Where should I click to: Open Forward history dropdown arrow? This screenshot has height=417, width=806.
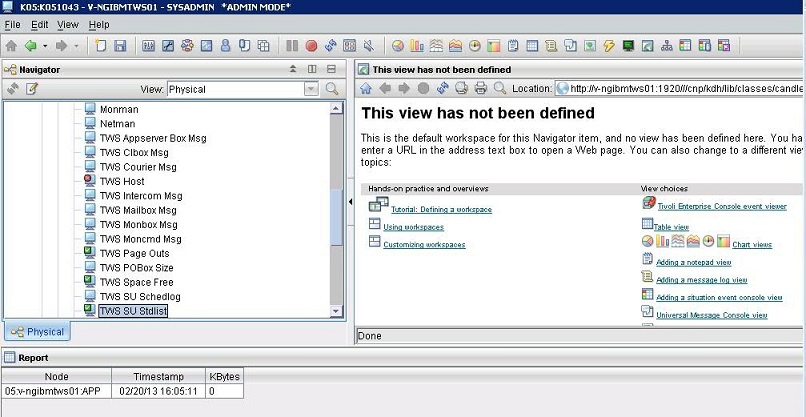(x=76, y=46)
